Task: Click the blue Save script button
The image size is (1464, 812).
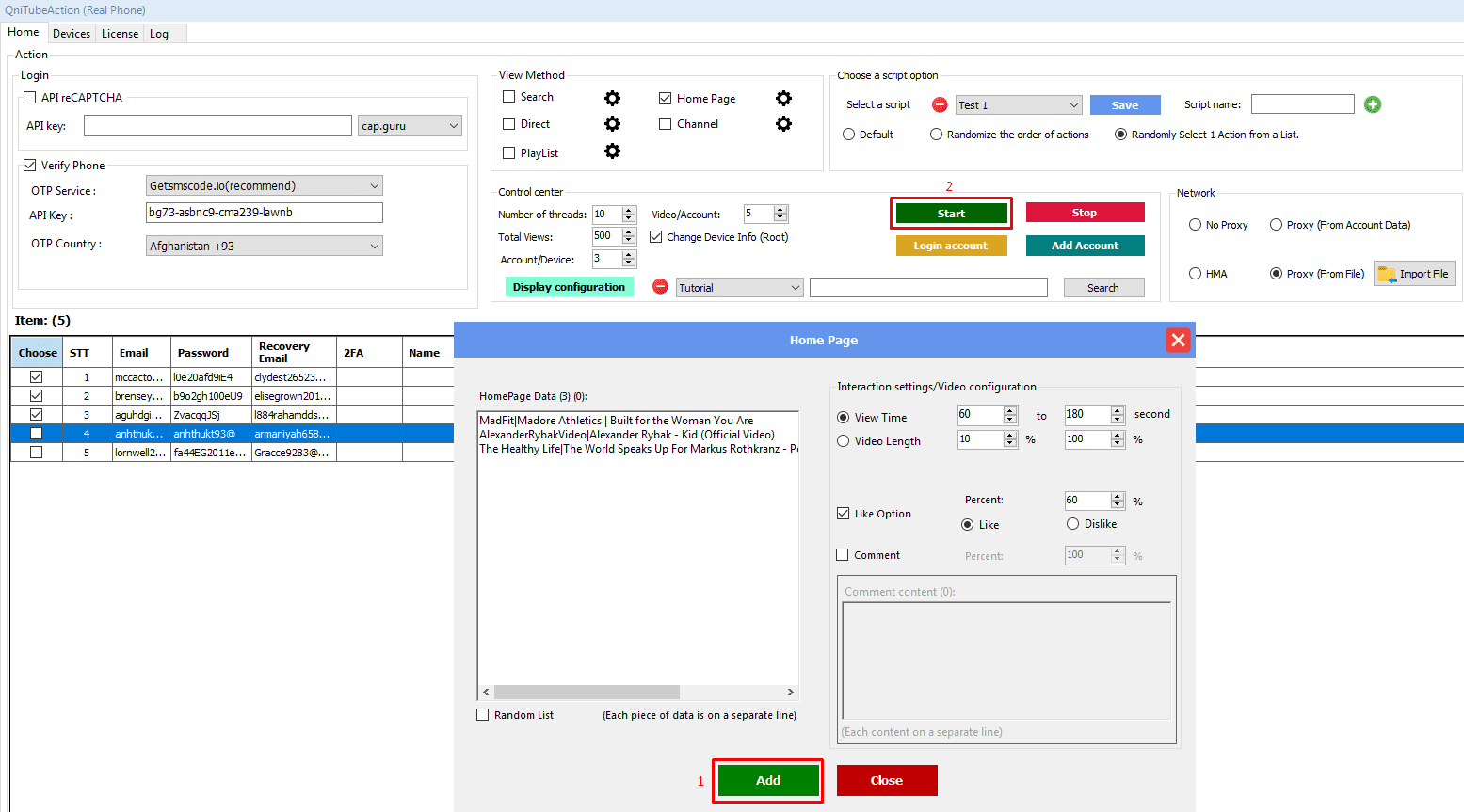Action: click(1125, 105)
